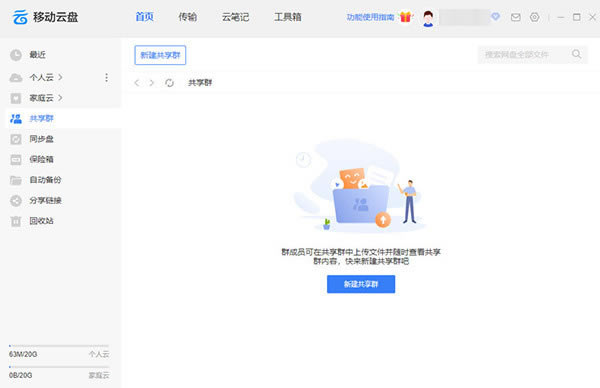Click the blurred username next to avatar
This screenshot has height=388, width=600.
coord(465,18)
